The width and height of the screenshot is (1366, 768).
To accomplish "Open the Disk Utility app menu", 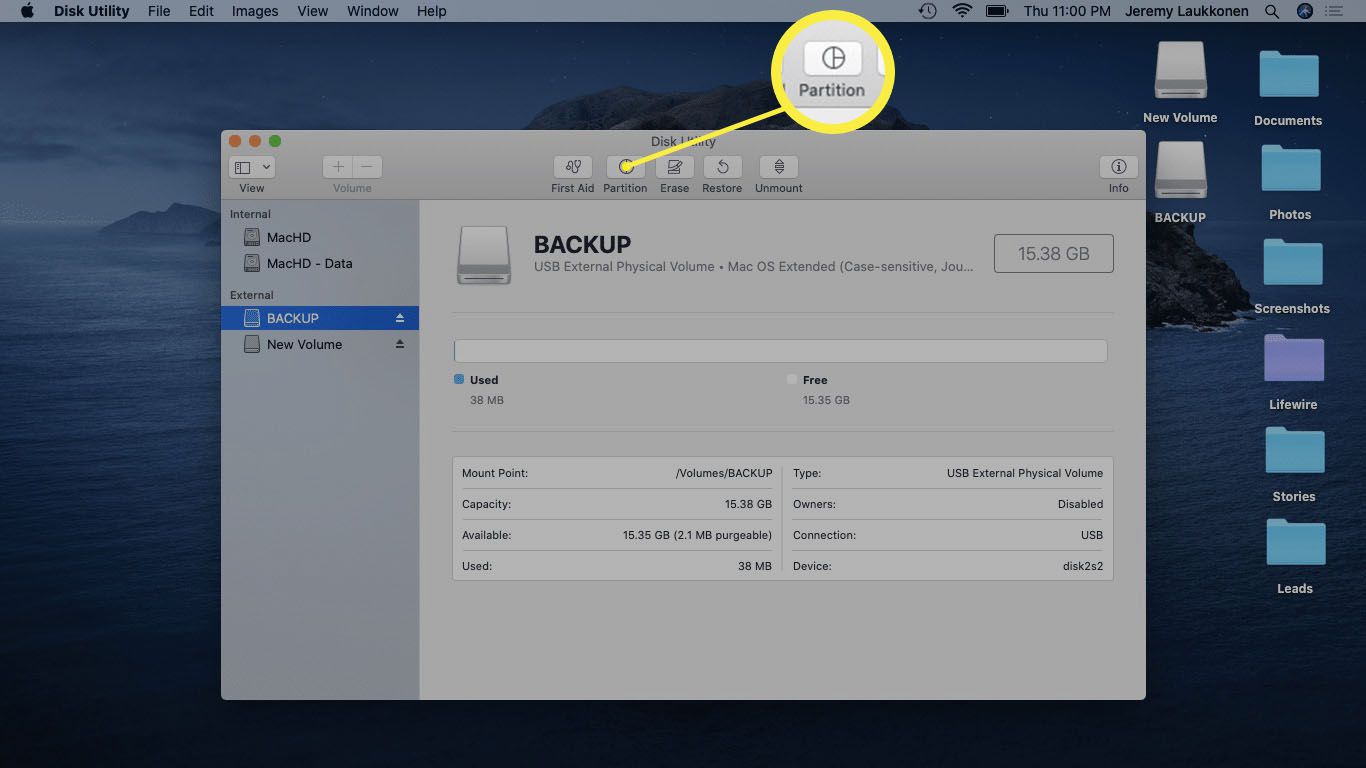I will (89, 11).
